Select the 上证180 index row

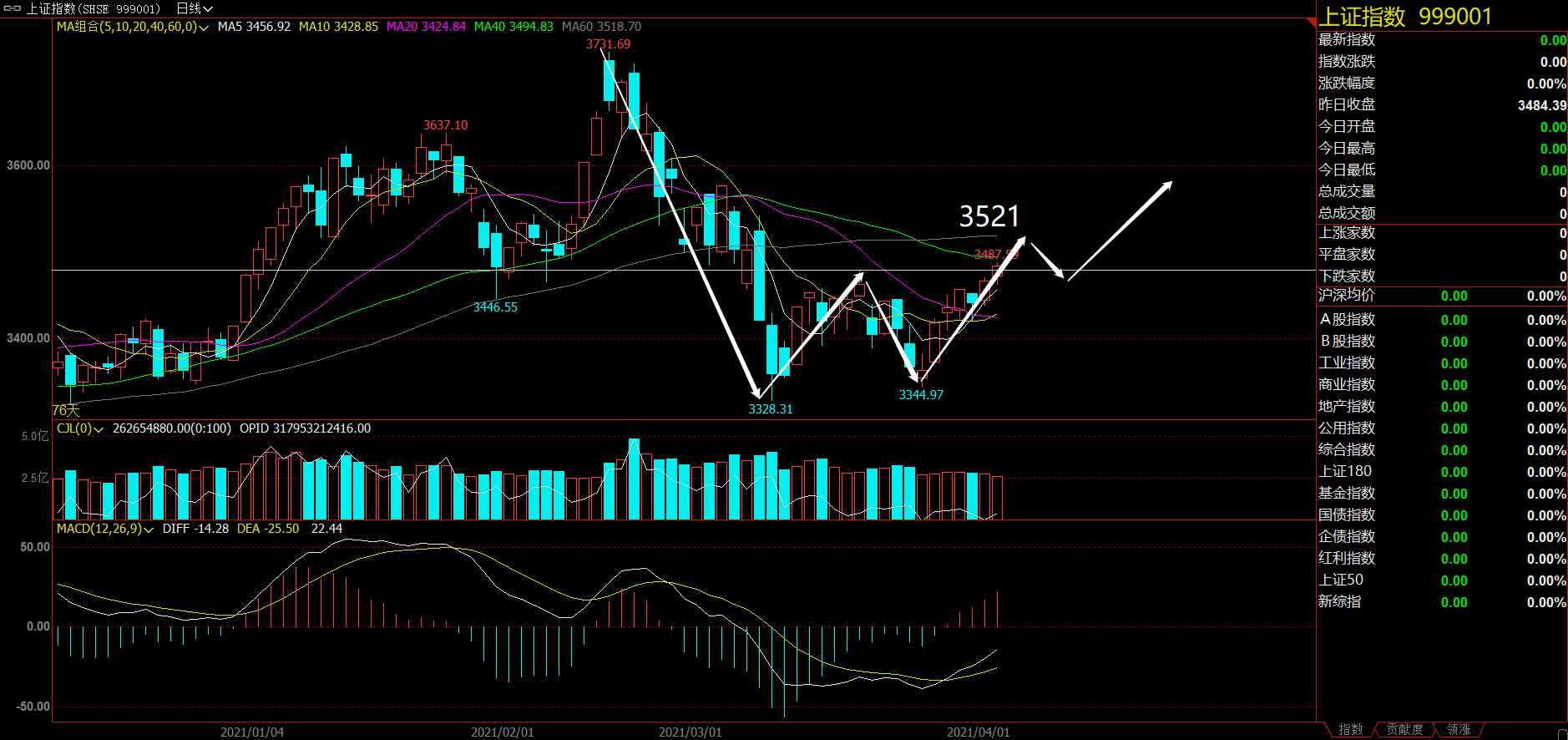(x=1442, y=472)
